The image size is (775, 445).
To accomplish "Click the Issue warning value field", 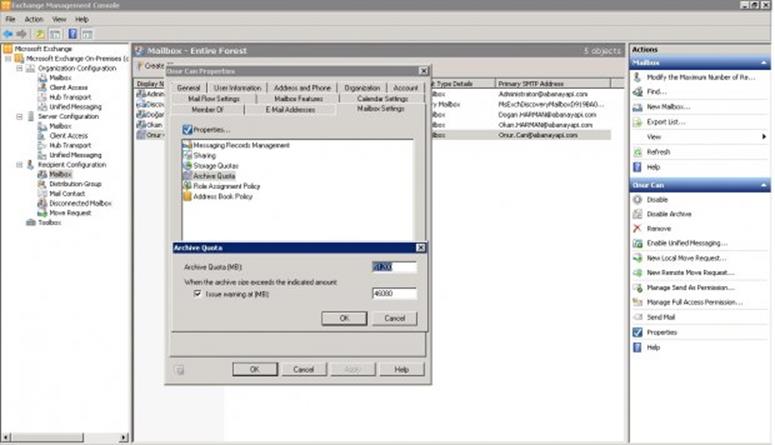I will (394, 294).
